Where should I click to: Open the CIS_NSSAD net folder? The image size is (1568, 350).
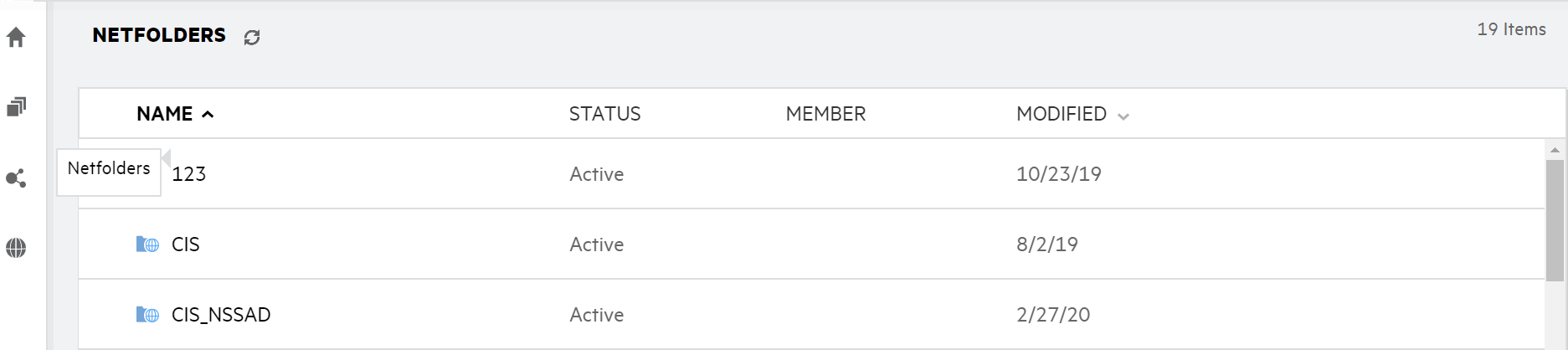click(221, 315)
